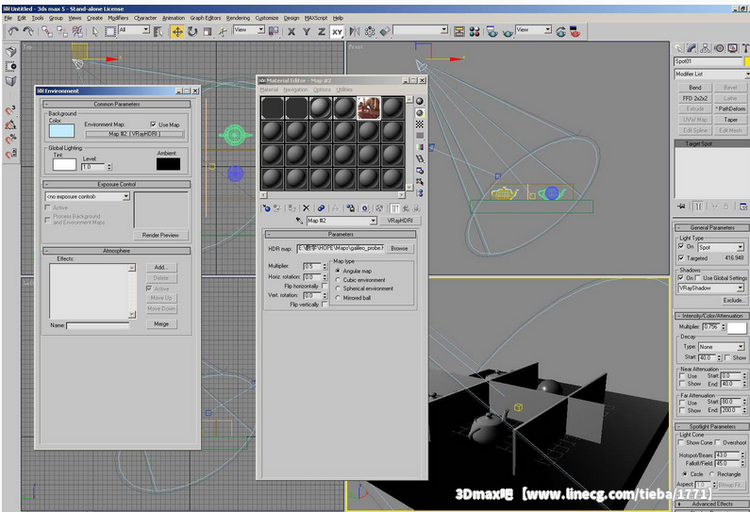The width and height of the screenshot is (750, 512).
Task: Collapse the Common Parameters rollout
Action: tap(117, 104)
